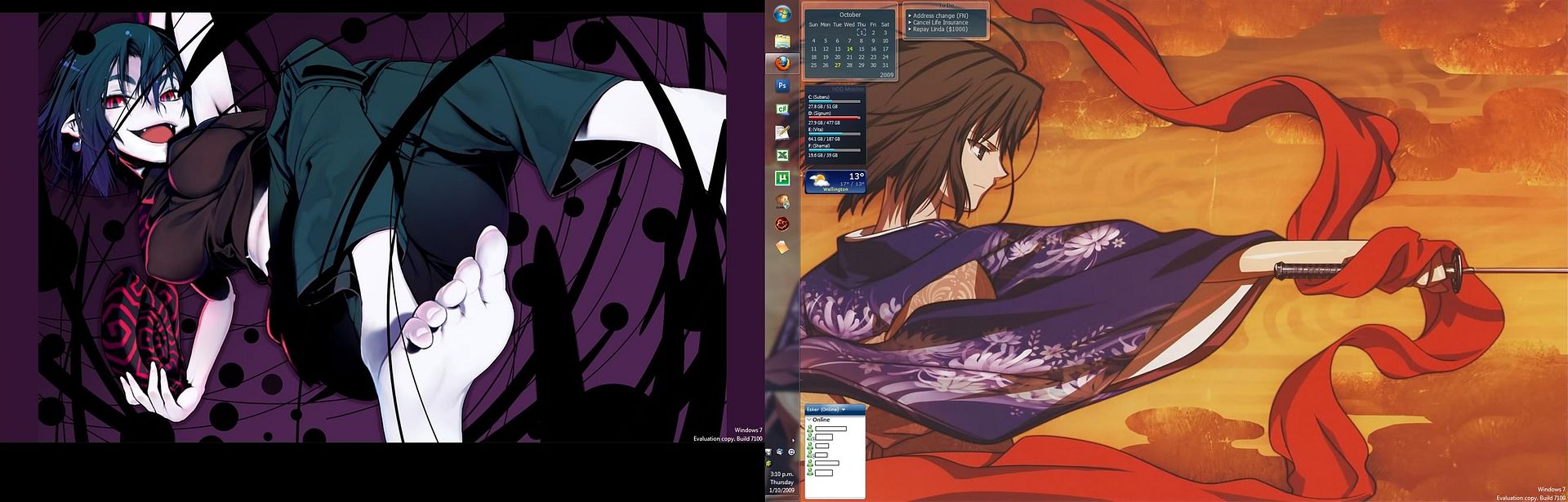Open the Wellington weather gadget
The height and width of the screenshot is (502, 1568).
coord(835,181)
